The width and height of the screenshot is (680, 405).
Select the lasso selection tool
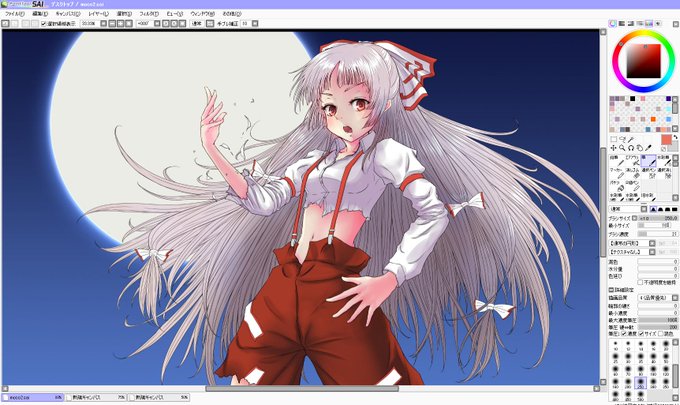point(622,139)
